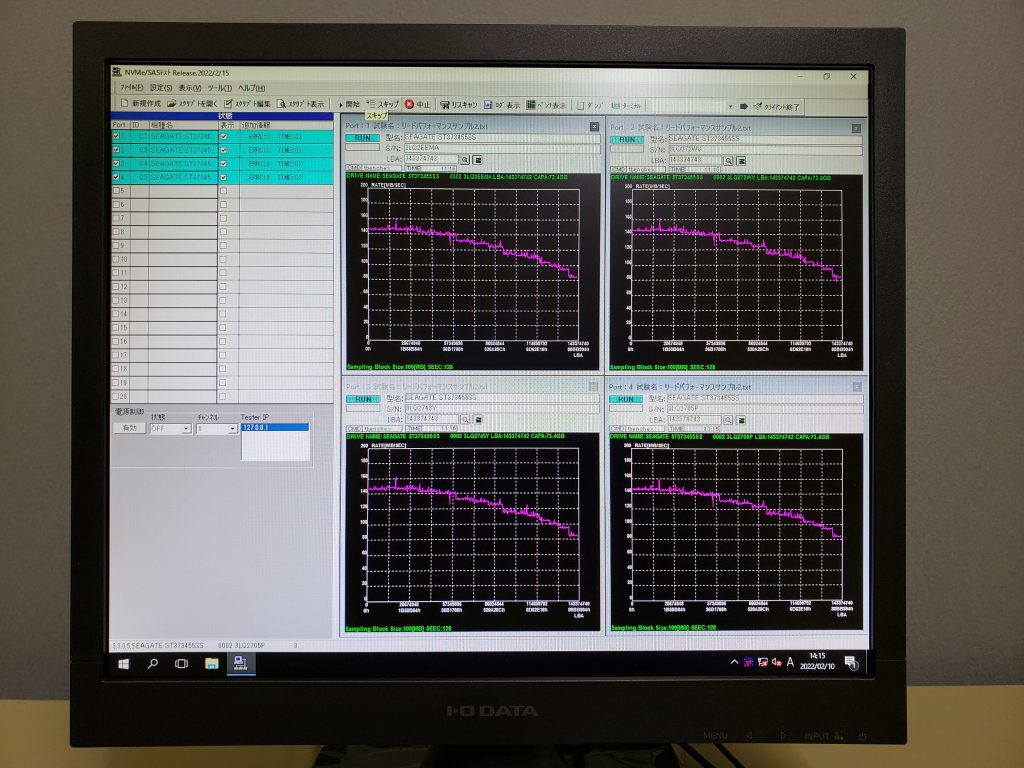Enable the Port 5 checkbox
Screen dimensions: 1024x768
118,190
